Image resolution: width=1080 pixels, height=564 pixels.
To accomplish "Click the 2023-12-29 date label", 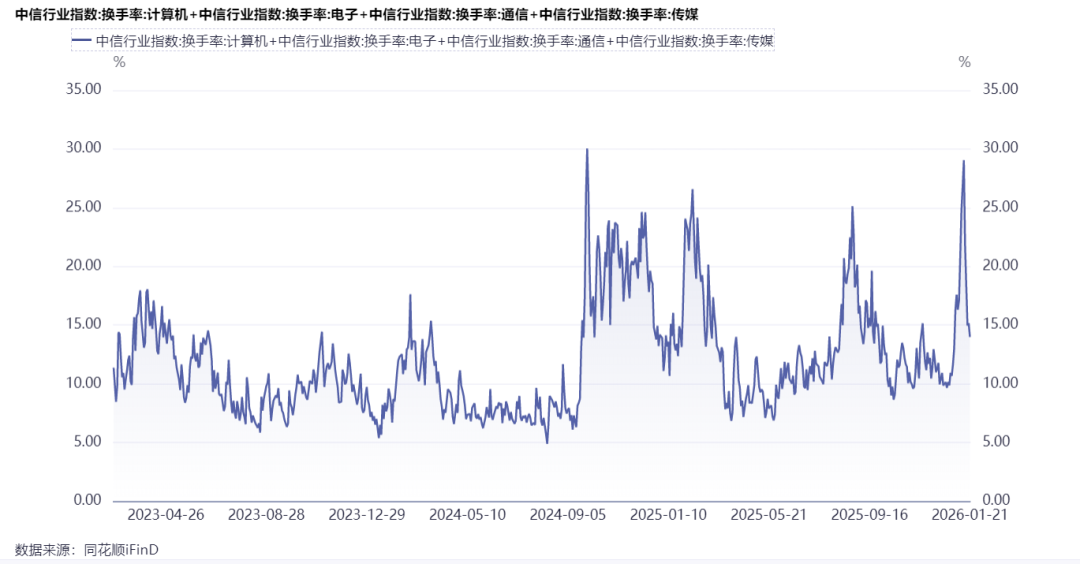I will point(367,514).
